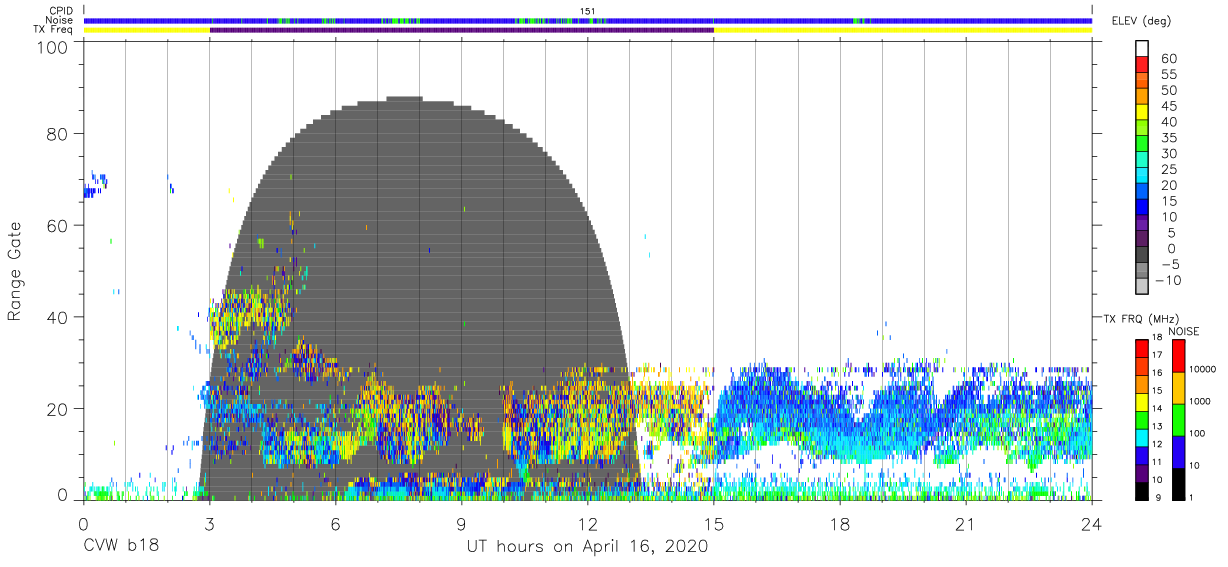Click the 'ELEV (deg)' colorbar title

[x=1141, y=21]
